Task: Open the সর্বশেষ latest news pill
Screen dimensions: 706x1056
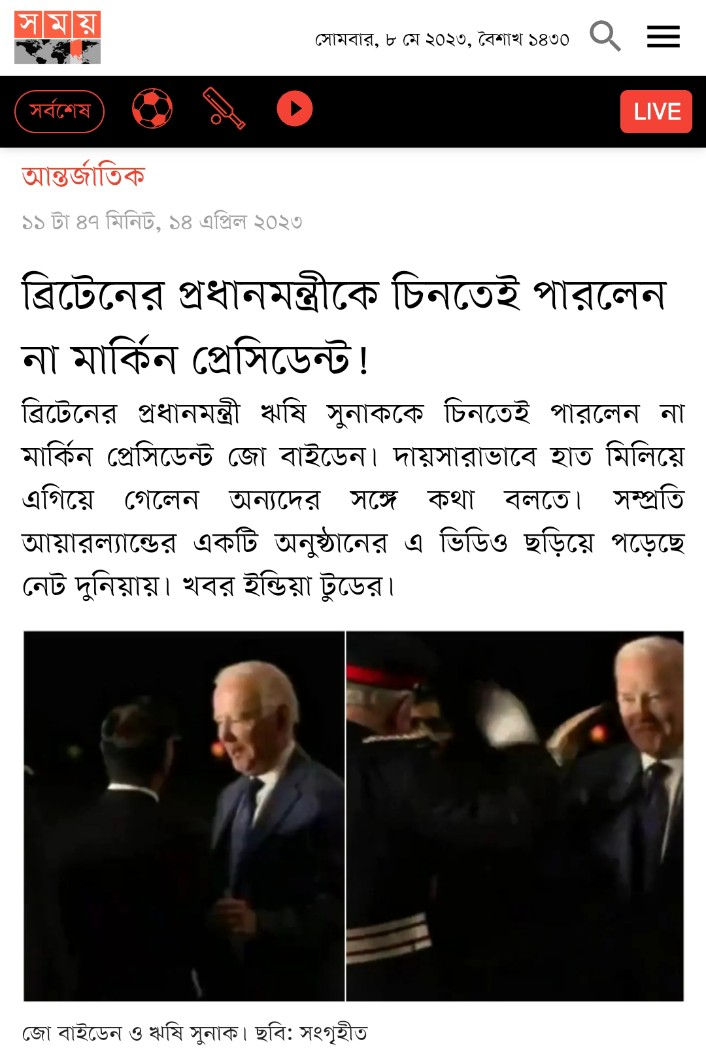Action: pyautogui.click(x=59, y=111)
